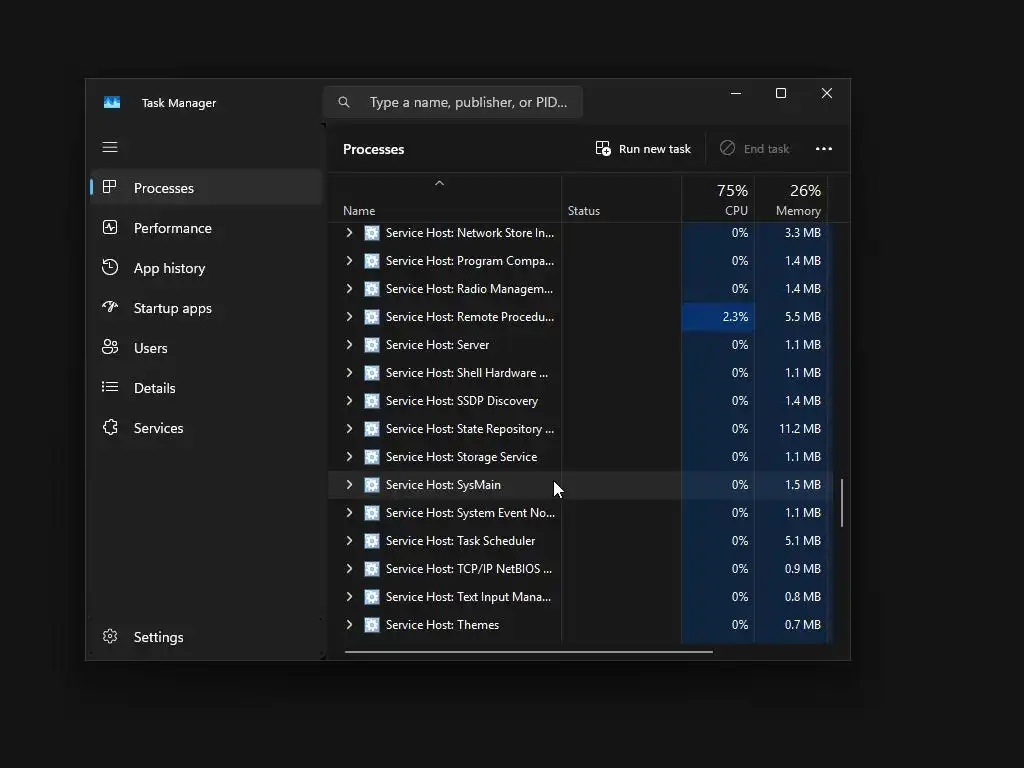Viewport: 1024px width, 768px height.
Task: Sort by the Status column header
Action: pos(622,199)
